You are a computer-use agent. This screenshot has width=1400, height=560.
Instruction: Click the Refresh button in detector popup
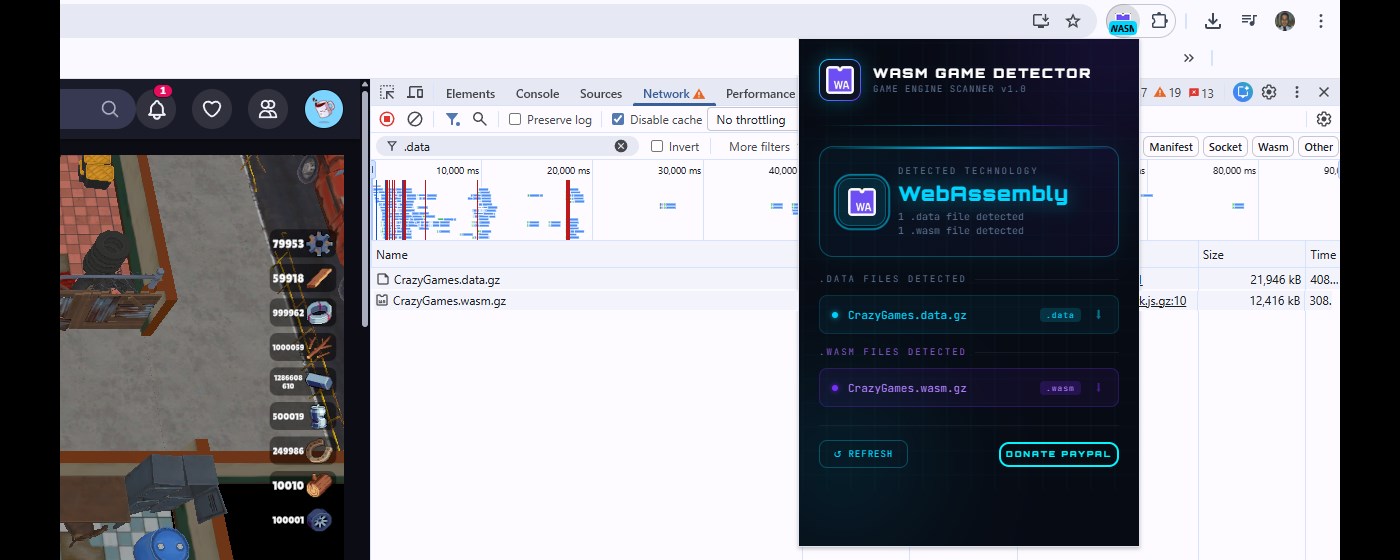[863, 454]
